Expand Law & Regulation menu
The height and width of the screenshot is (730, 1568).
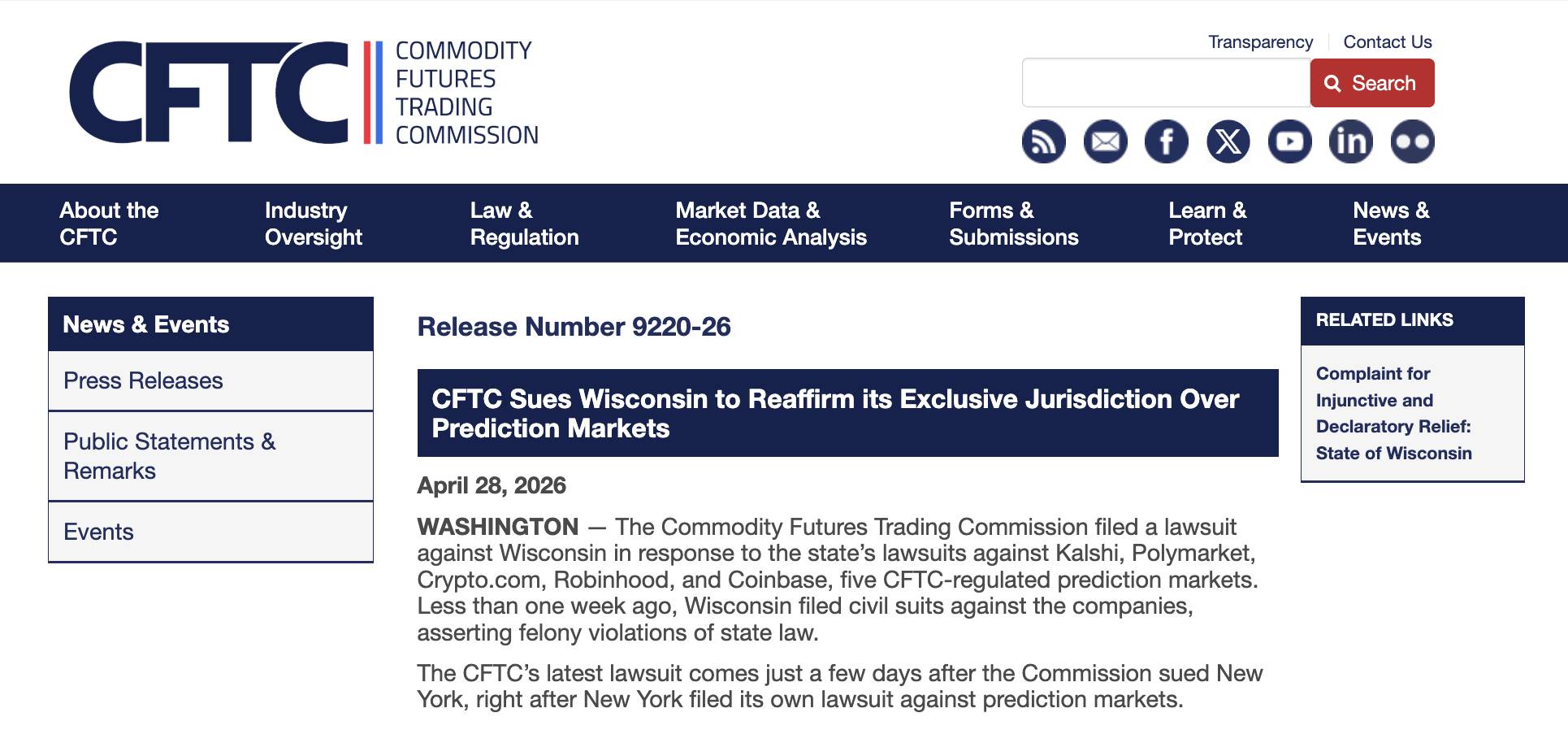(x=524, y=224)
